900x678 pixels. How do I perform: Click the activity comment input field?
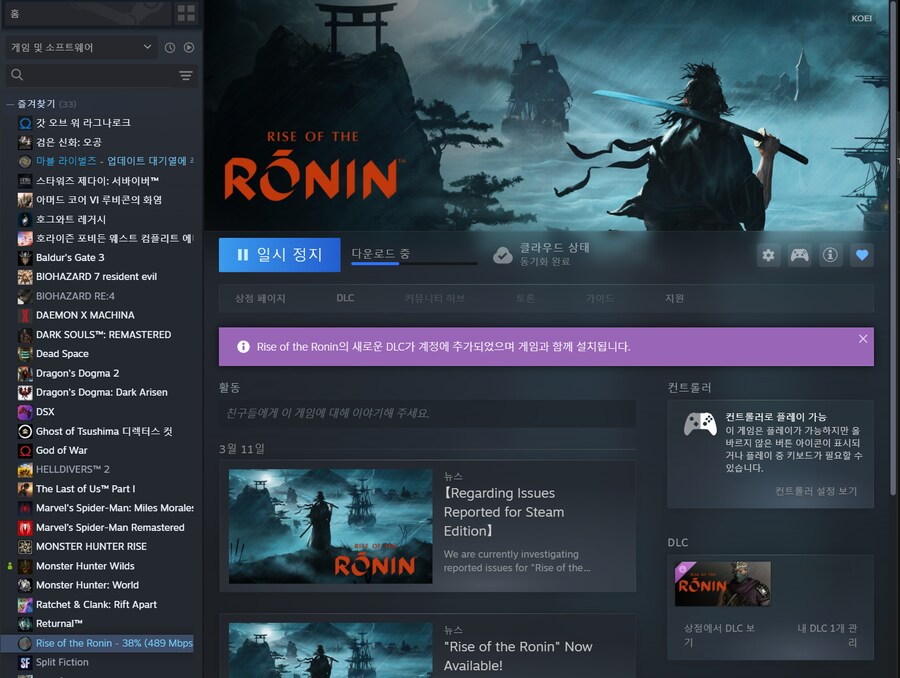point(430,413)
